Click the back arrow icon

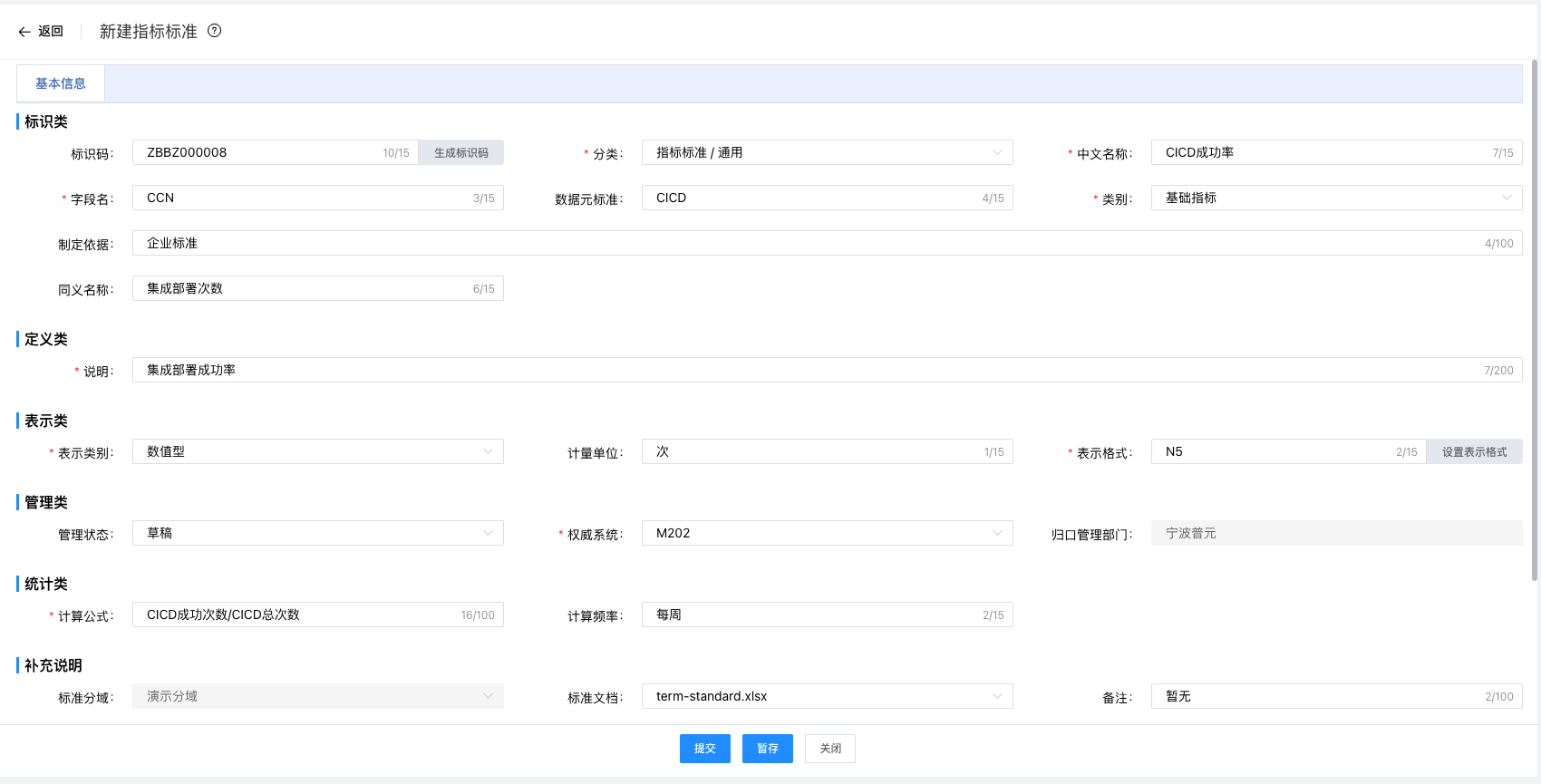[x=24, y=32]
